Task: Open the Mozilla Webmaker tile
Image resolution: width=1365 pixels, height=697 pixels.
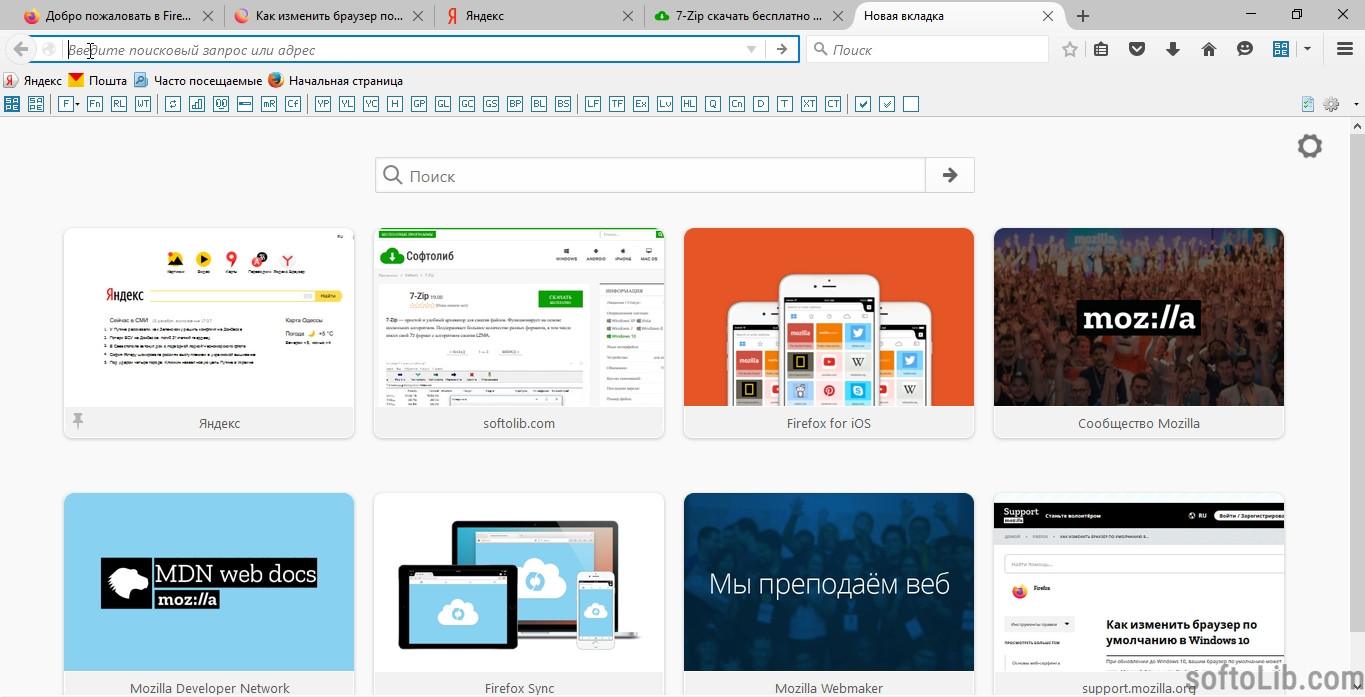Action: (x=829, y=595)
